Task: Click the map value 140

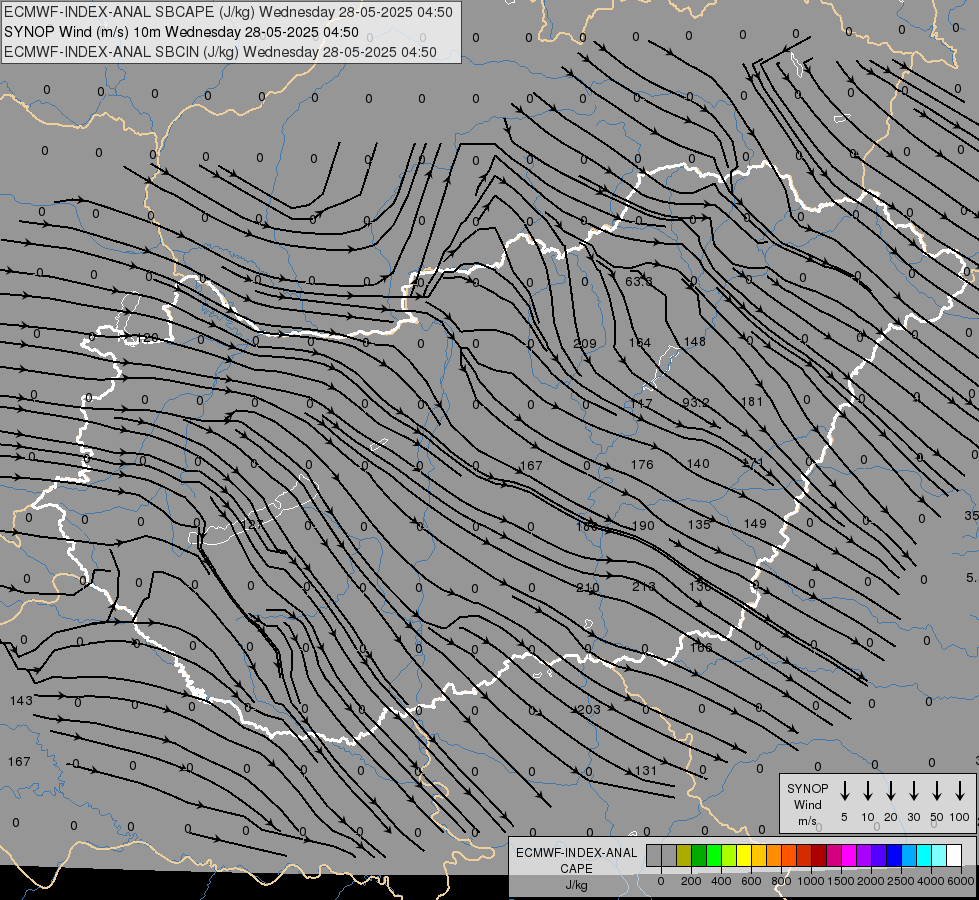Action: [698, 464]
